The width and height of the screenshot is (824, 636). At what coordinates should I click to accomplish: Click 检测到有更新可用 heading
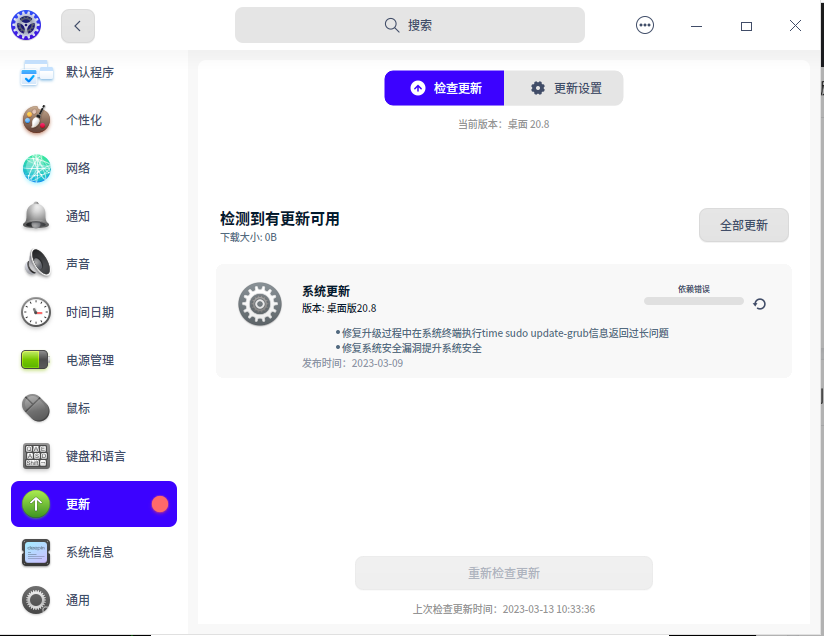pos(280,219)
